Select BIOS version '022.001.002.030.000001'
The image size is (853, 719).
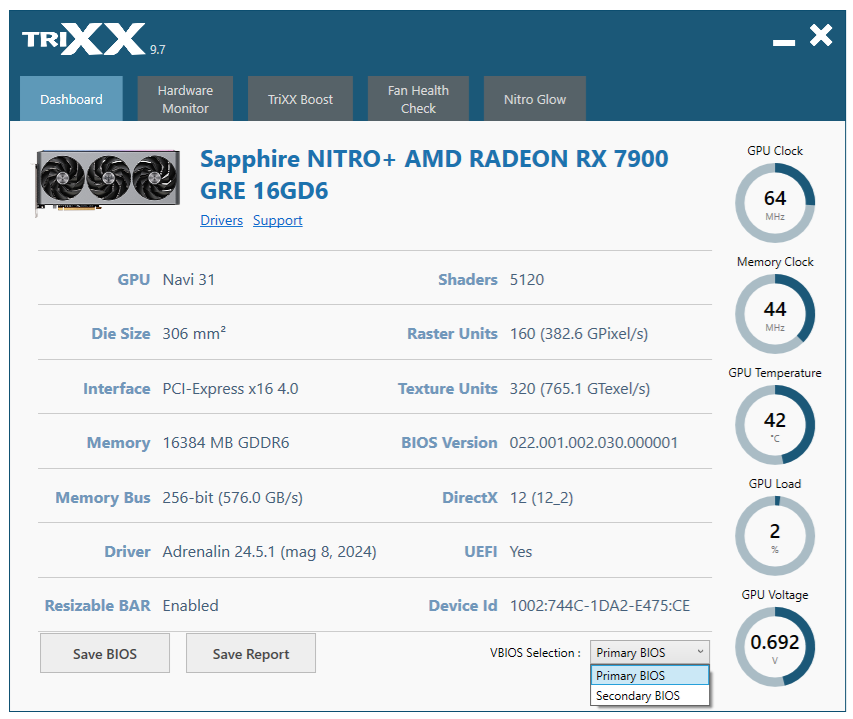(x=594, y=443)
